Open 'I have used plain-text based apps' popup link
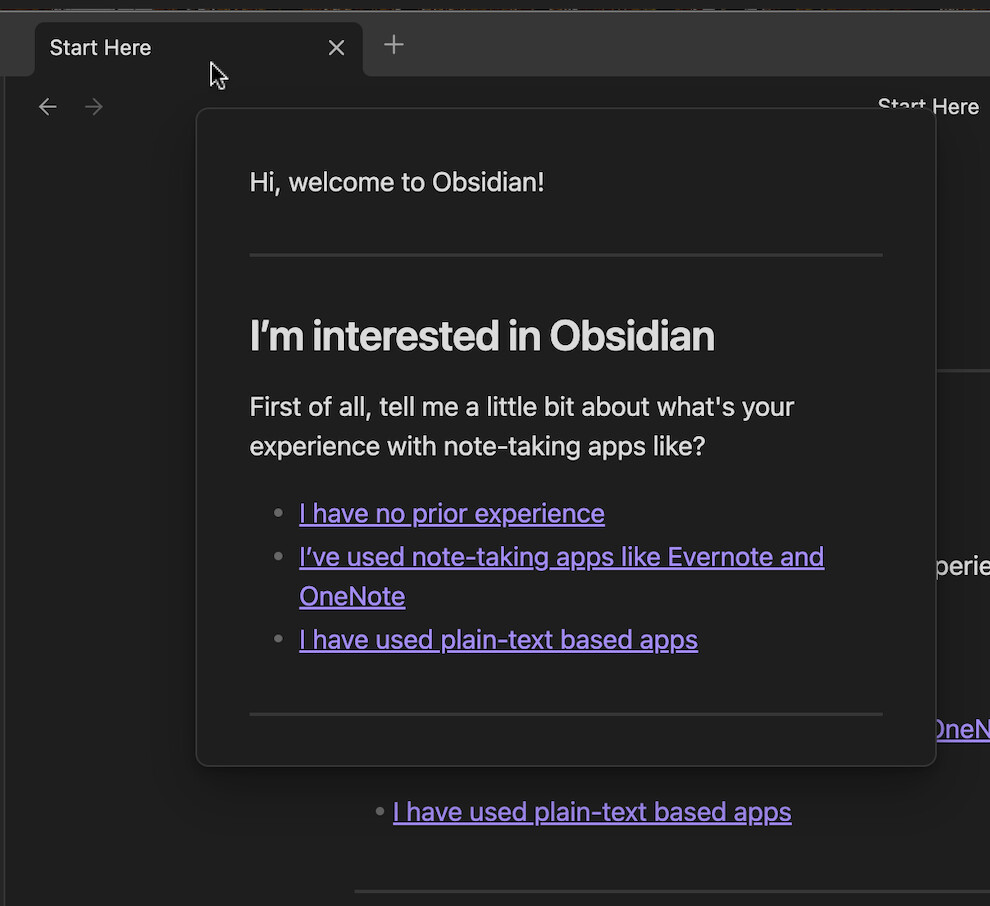 click(498, 640)
